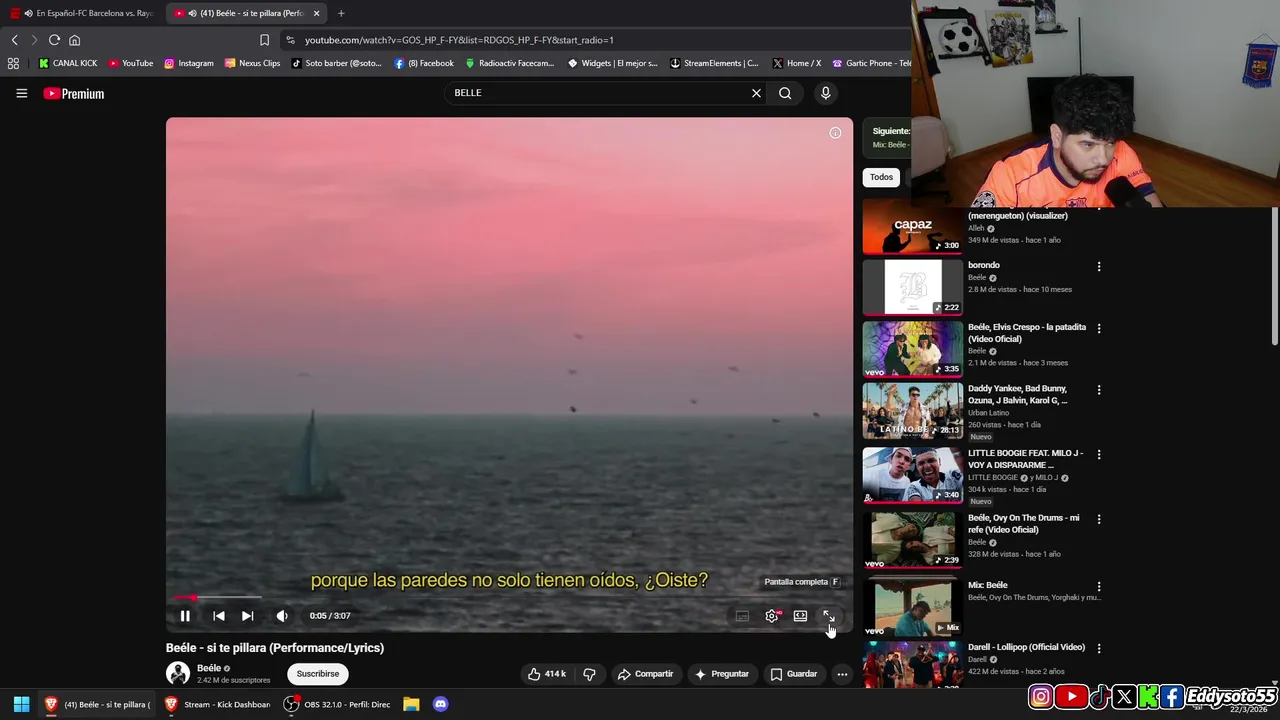Open the Home / X bookmark
This screenshot has width=1280, height=720.
pos(797,63)
